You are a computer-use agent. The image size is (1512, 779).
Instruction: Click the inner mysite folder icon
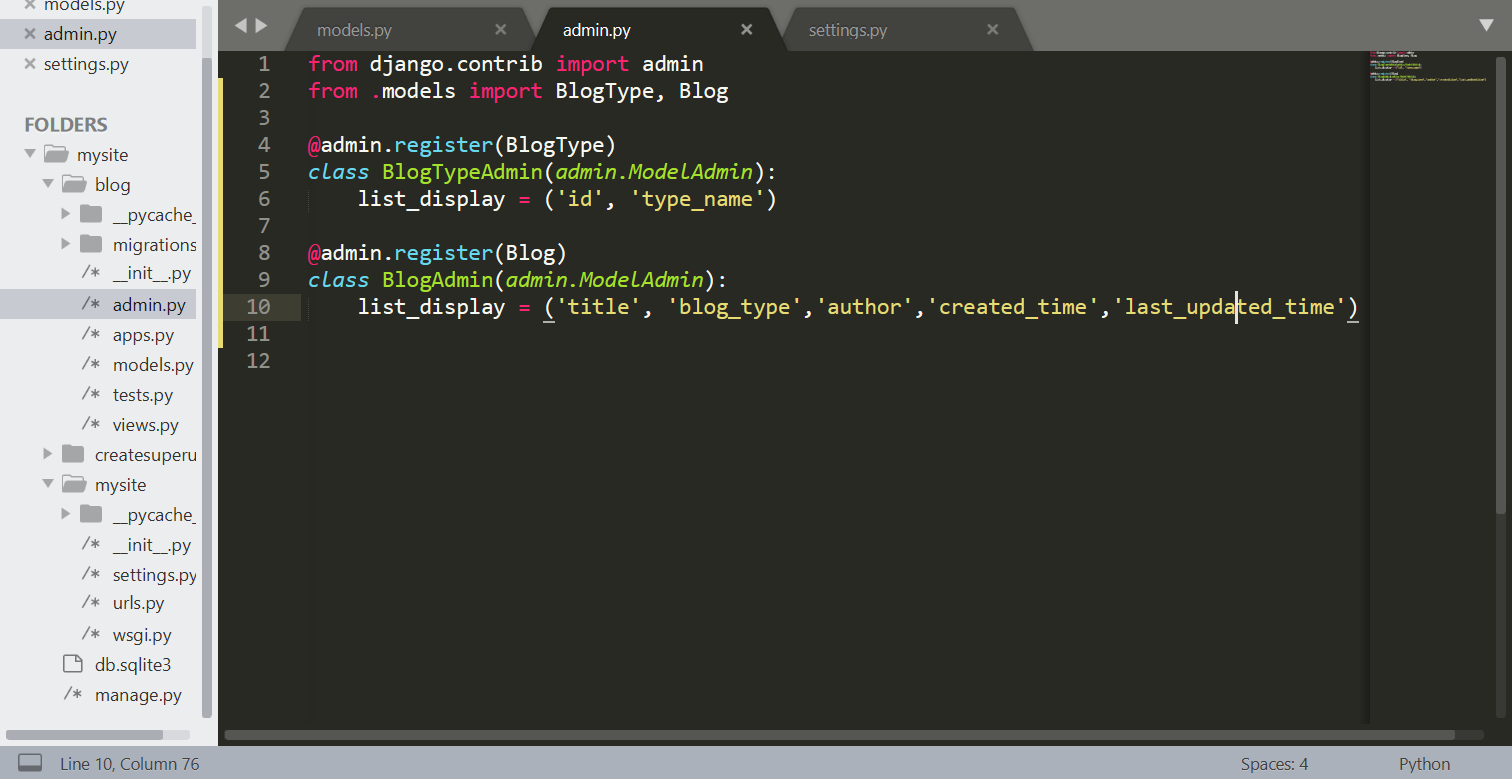click(73, 484)
